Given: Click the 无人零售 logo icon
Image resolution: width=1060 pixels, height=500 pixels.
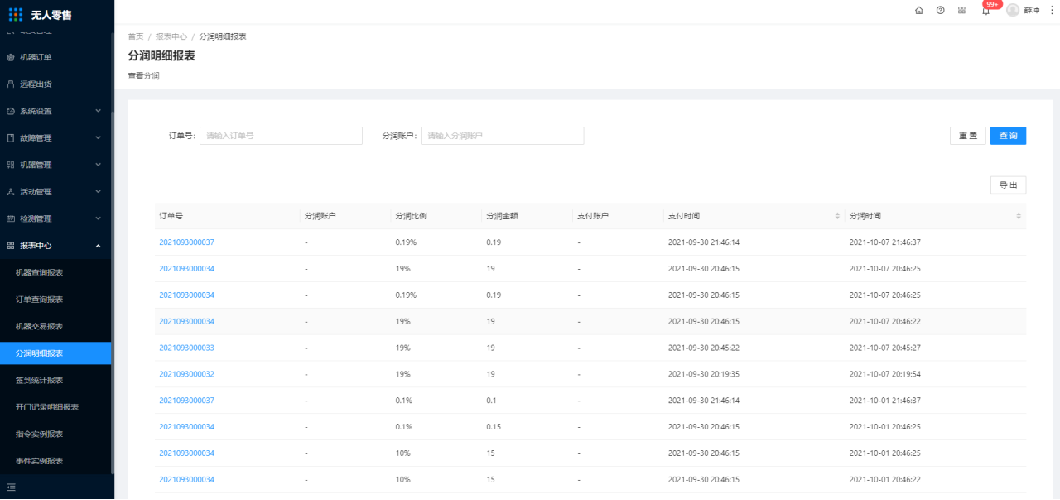Looking at the screenshot, I should pos(15,14).
